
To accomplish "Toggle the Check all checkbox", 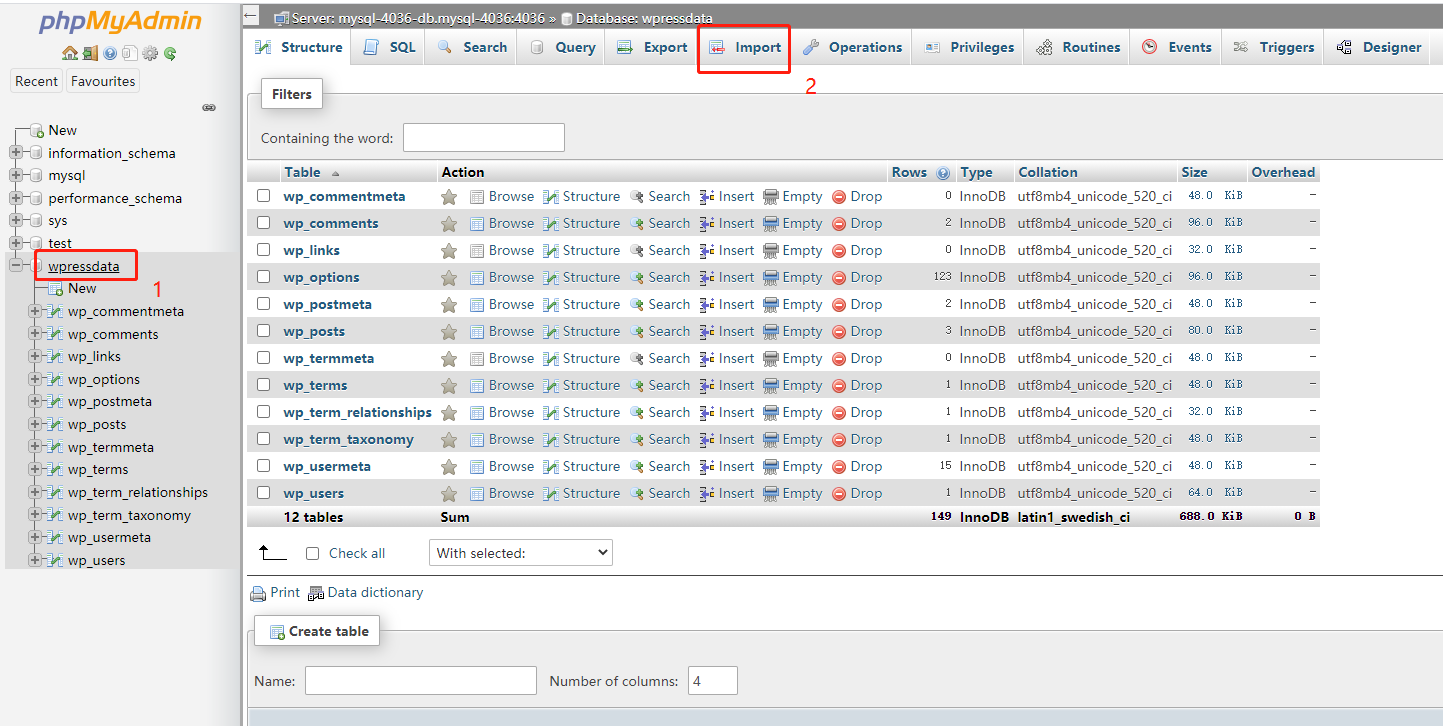I will pos(312,552).
